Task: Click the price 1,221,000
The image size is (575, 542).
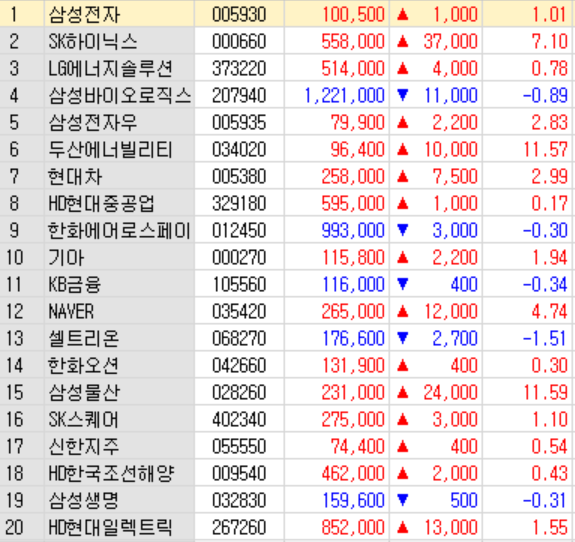Action: coord(345,96)
